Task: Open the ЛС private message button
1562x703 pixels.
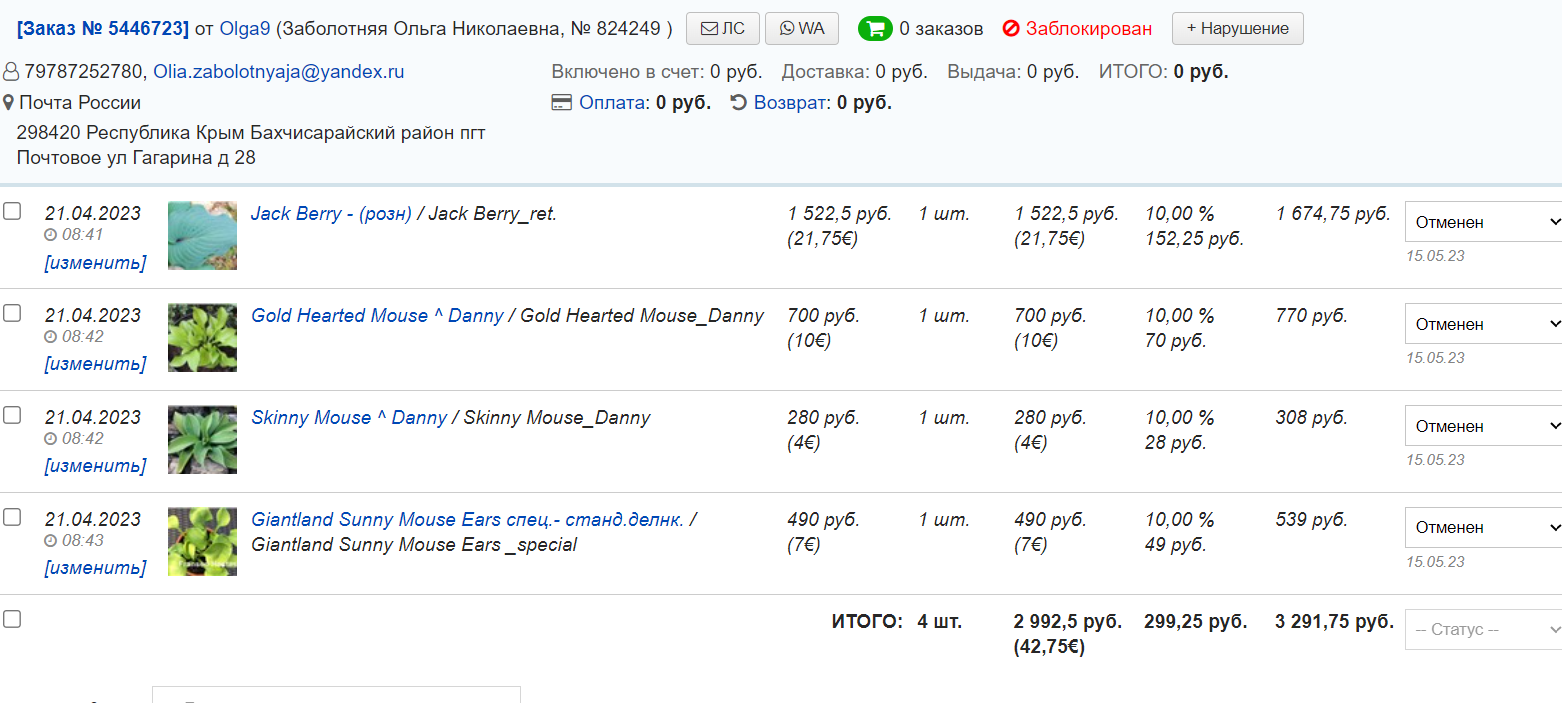Action: click(x=722, y=29)
